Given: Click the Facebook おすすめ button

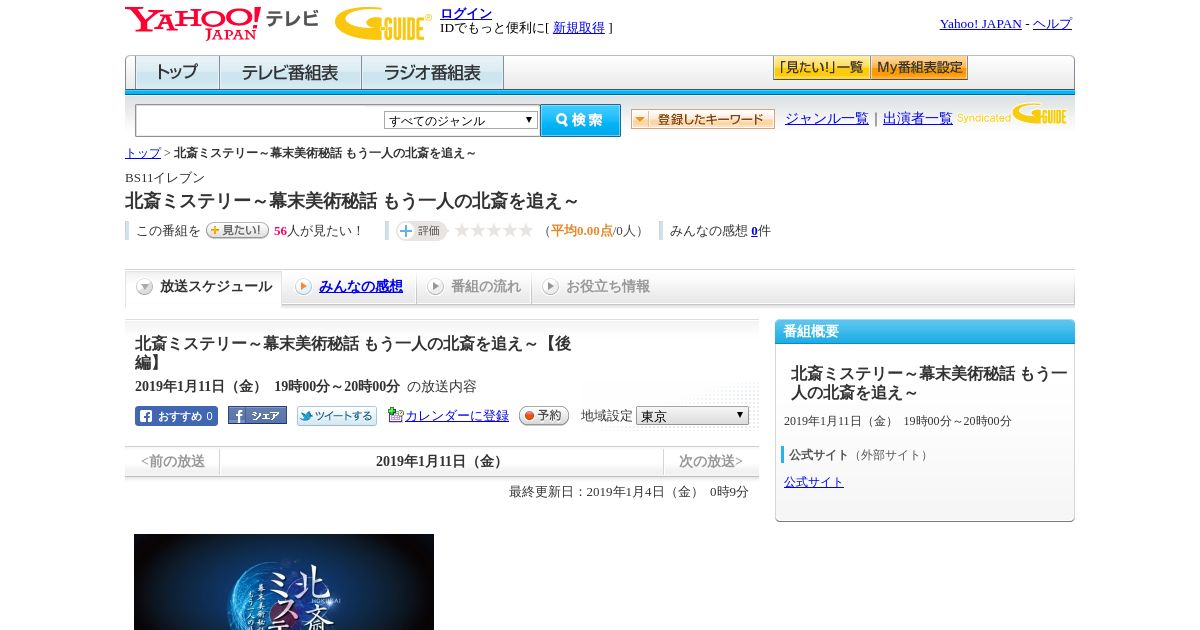Looking at the screenshot, I should [x=176, y=416].
